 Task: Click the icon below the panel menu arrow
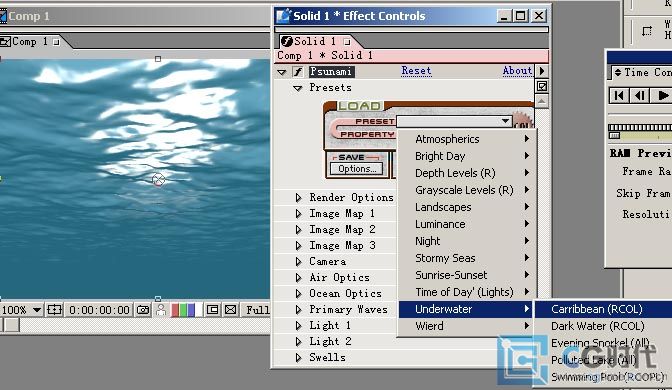point(542,87)
